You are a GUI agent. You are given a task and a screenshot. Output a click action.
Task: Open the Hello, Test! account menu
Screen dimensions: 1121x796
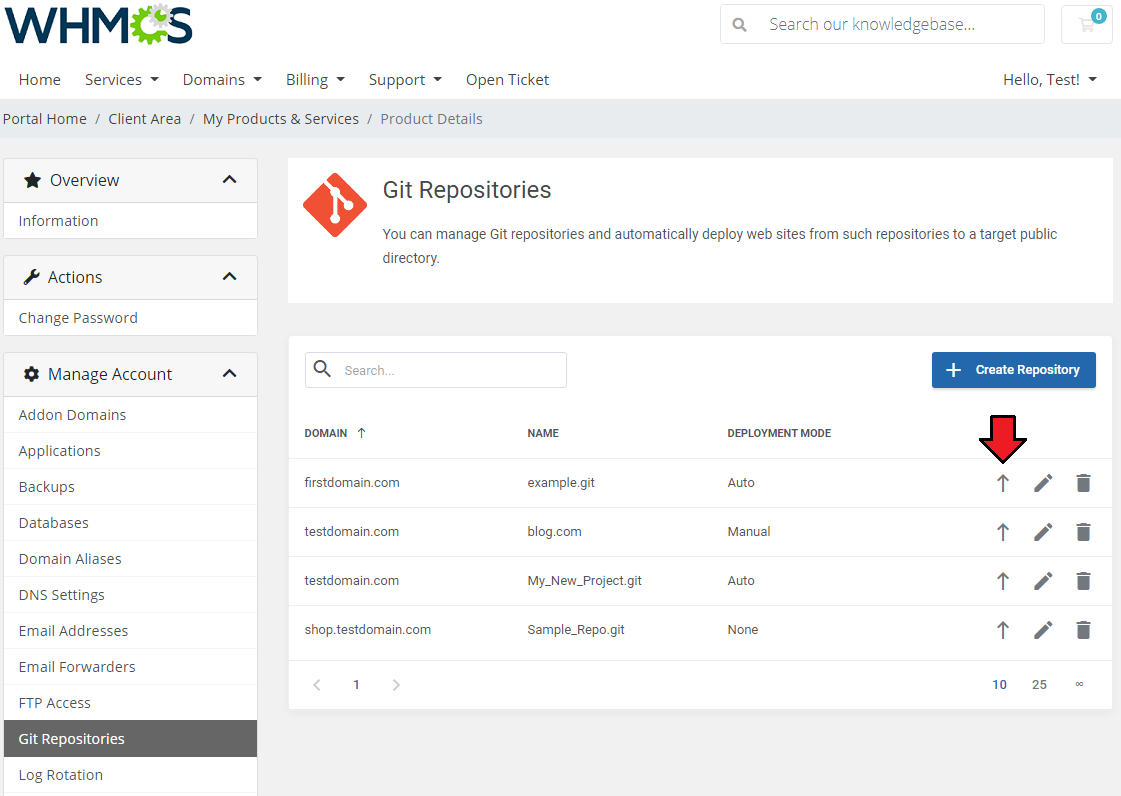tap(1050, 80)
